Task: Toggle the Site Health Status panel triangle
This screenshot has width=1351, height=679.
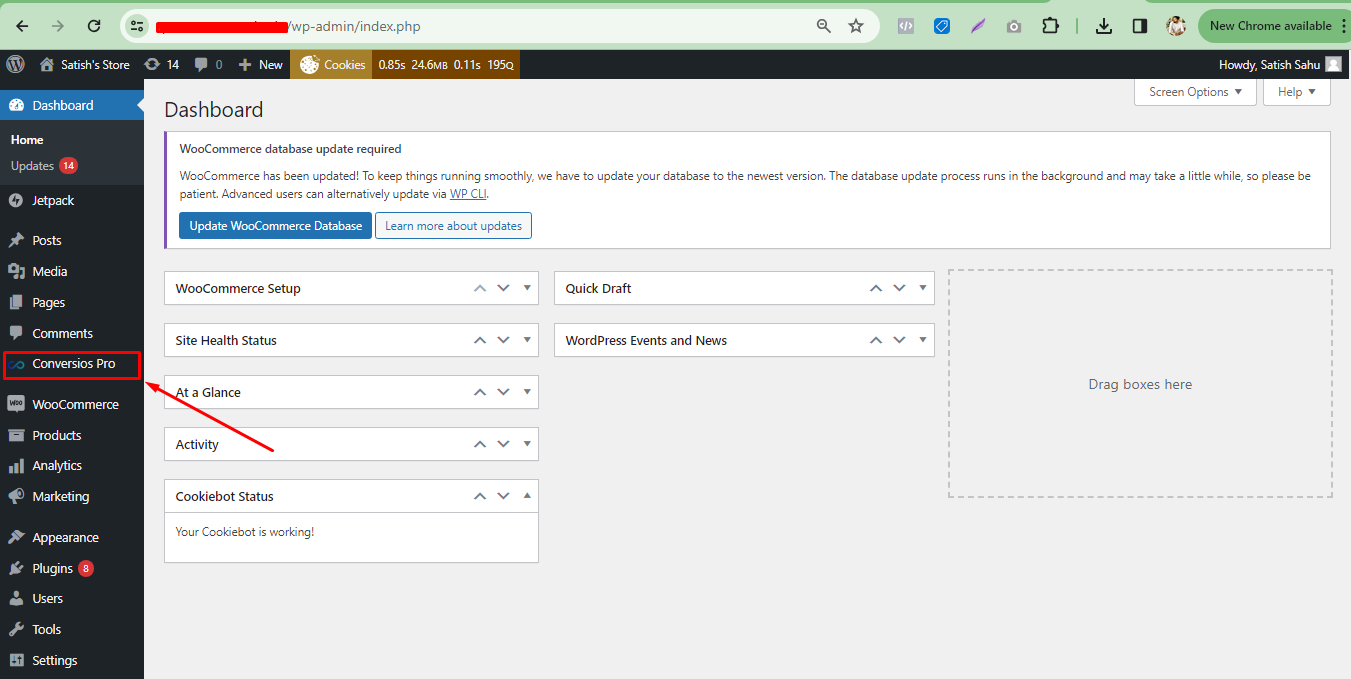Action: 527,340
